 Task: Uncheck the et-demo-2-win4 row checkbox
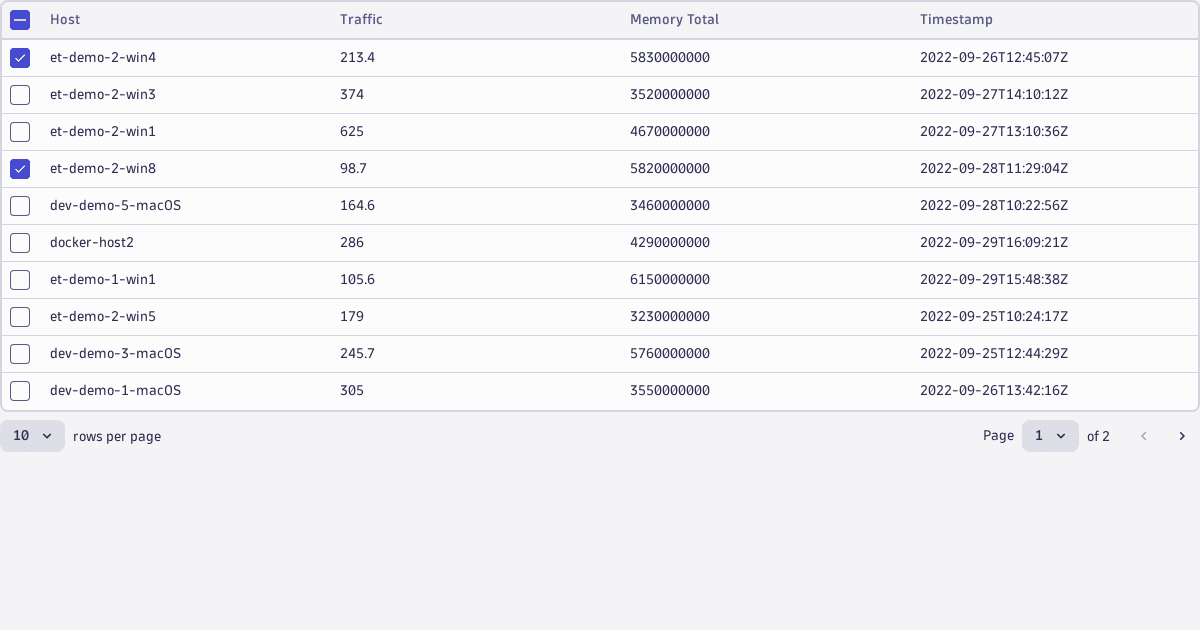(20, 58)
